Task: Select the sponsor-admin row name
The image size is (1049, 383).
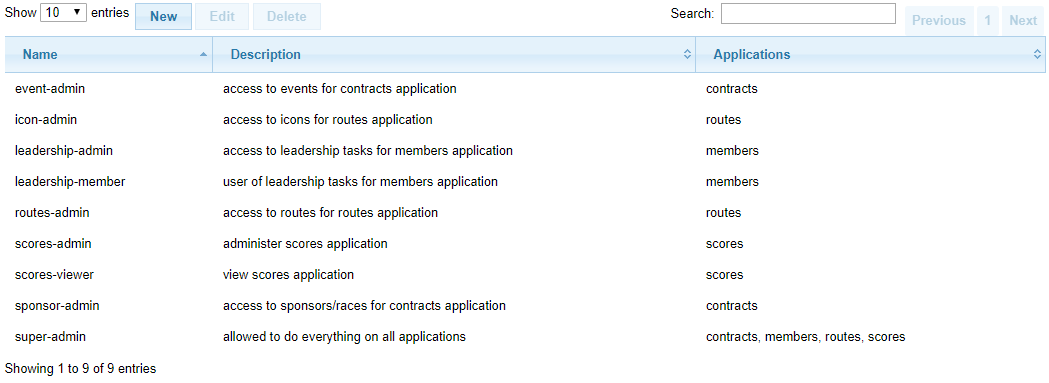Action: point(57,306)
